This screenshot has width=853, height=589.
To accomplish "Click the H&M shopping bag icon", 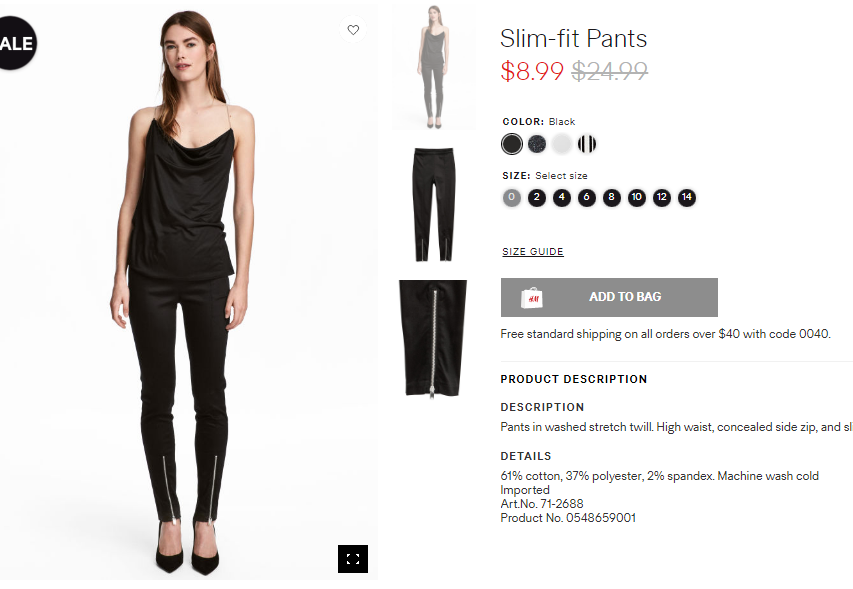I will 531,297.
